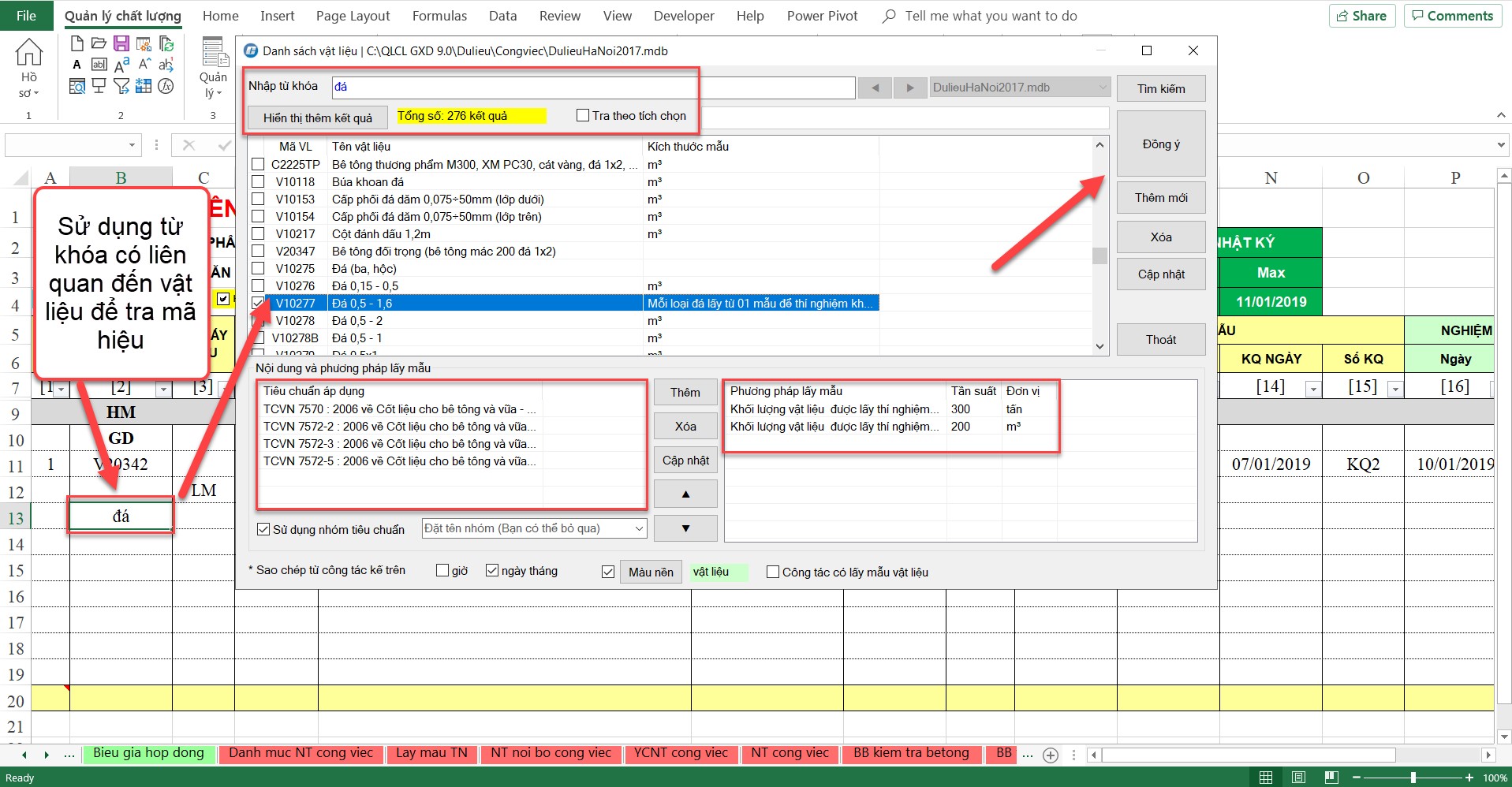1512x787 pixels.
Task: Open the Page Layout ribbon tab
Action: pyautogui.click(x=353, y=16)
